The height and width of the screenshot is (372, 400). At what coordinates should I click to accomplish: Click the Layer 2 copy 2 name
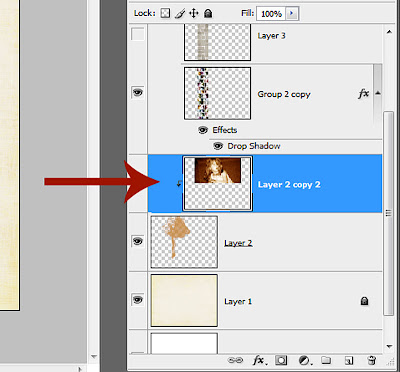coord(289,185)
